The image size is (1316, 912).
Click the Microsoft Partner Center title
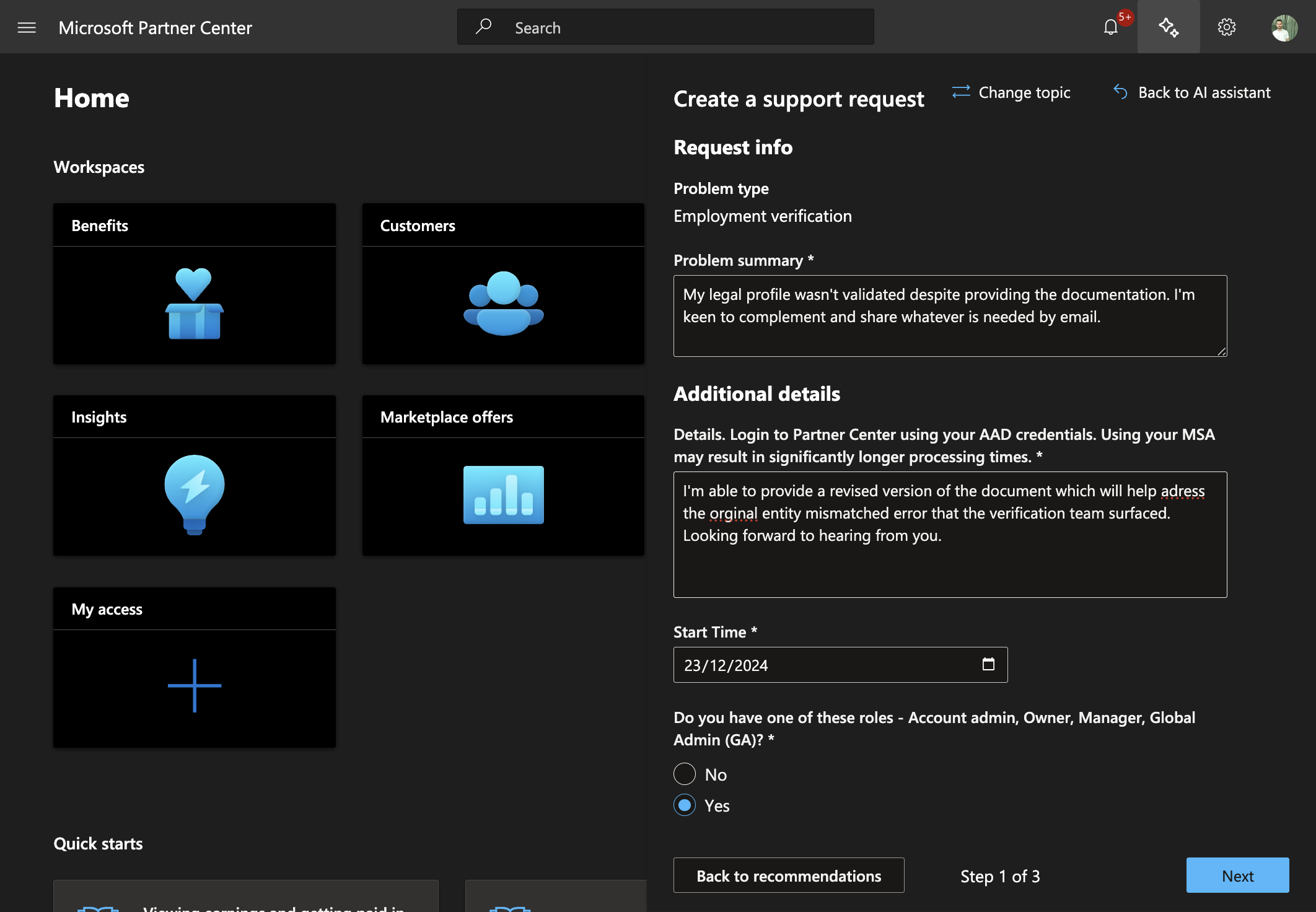pos(156,27)
